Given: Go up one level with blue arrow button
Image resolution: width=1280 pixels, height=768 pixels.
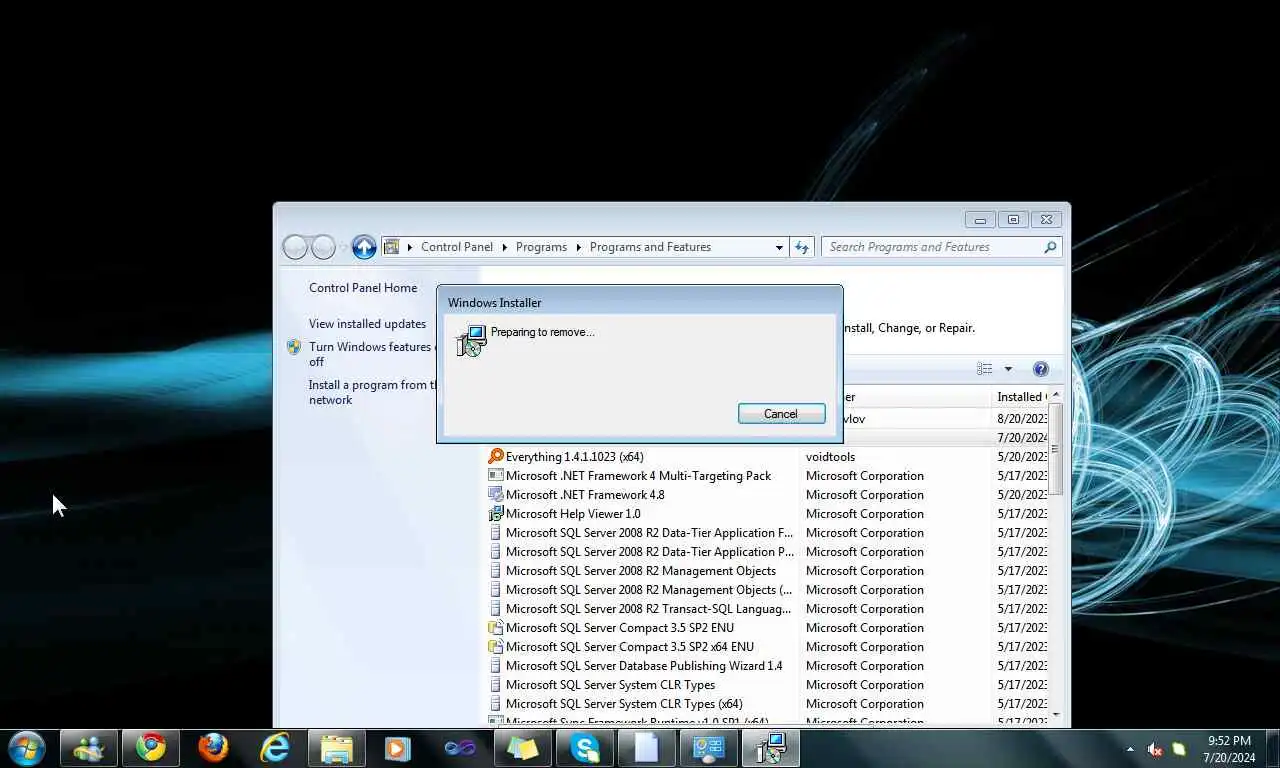Looking at the screenshot, I should [x=364, y=247].
